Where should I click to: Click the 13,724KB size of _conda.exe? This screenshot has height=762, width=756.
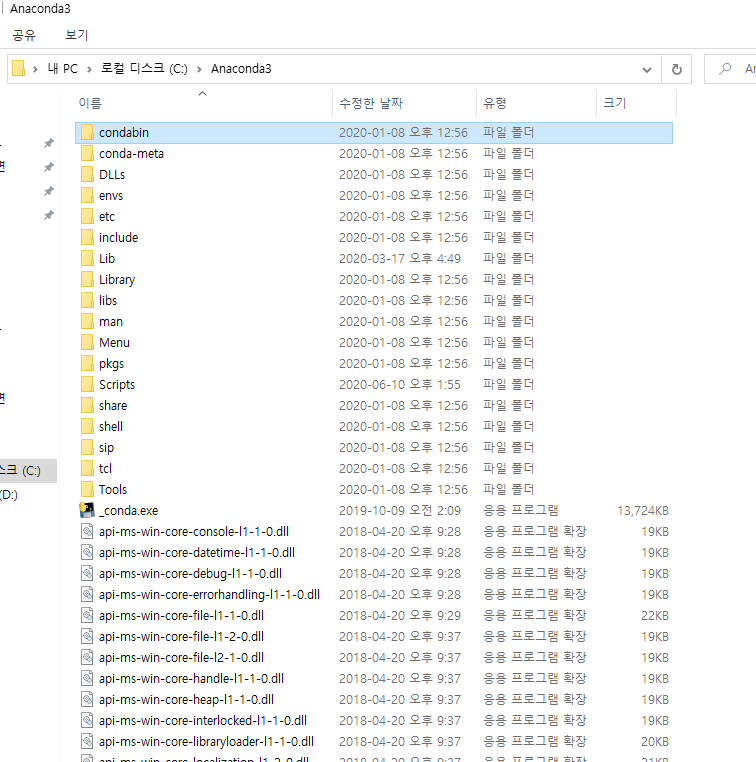[x=643, y=510]
